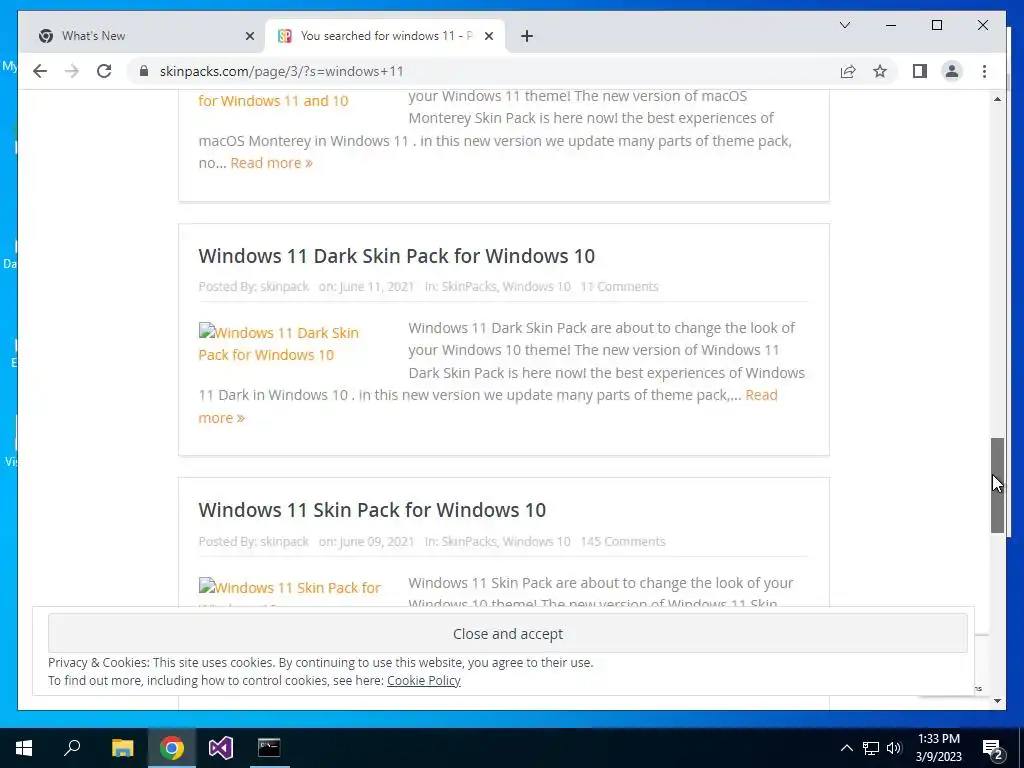View site info via the lock icon

144,71
